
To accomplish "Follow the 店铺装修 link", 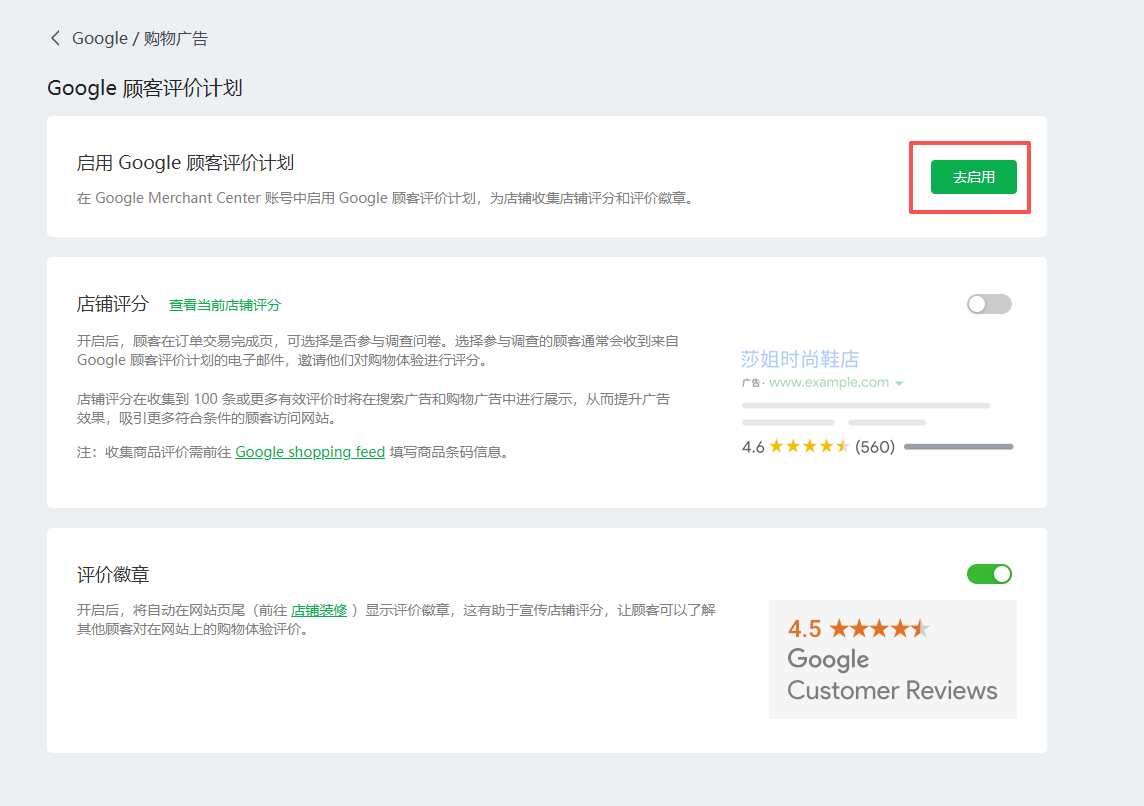I will pos(319,610).
